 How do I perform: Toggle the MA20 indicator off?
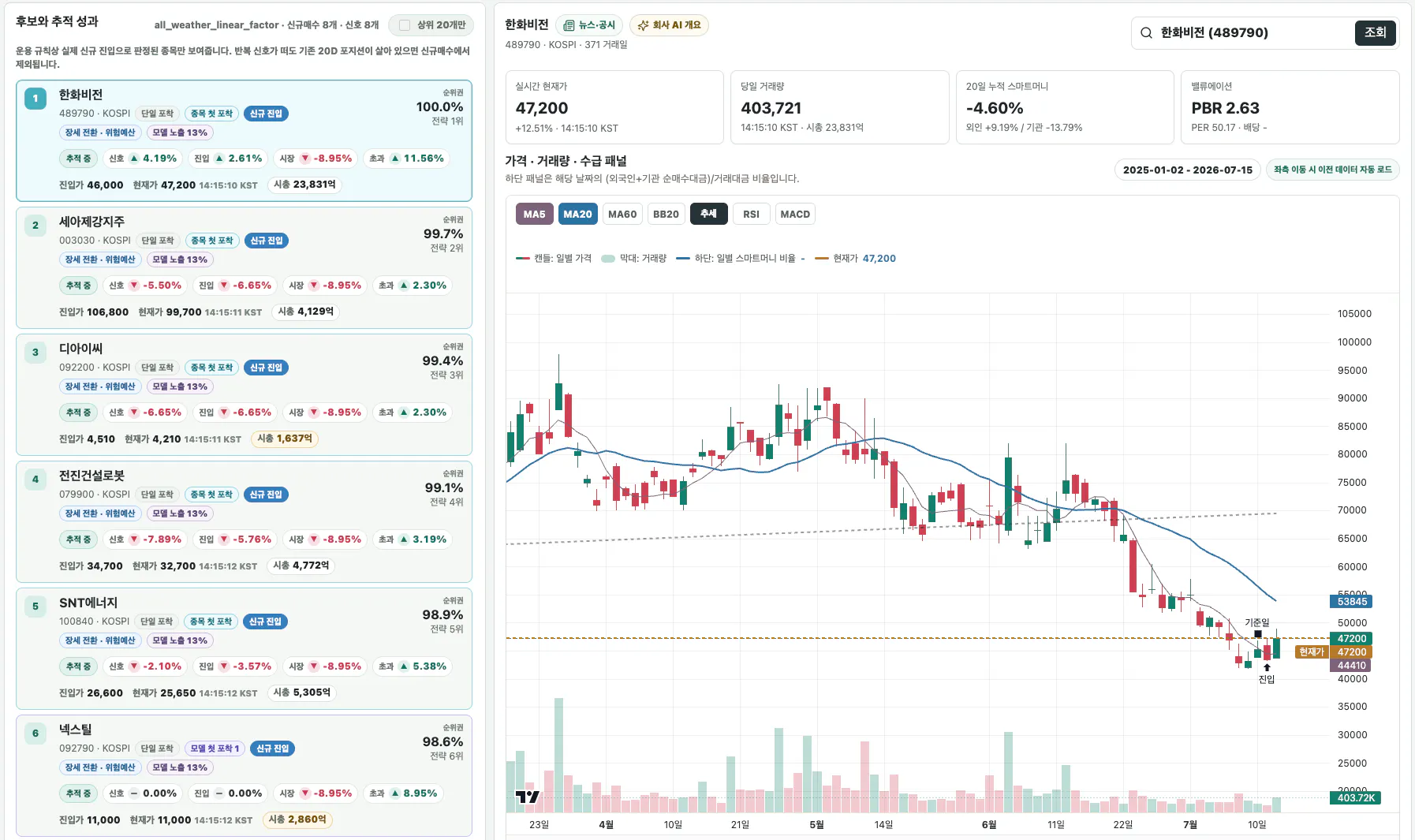pos(577,215)
